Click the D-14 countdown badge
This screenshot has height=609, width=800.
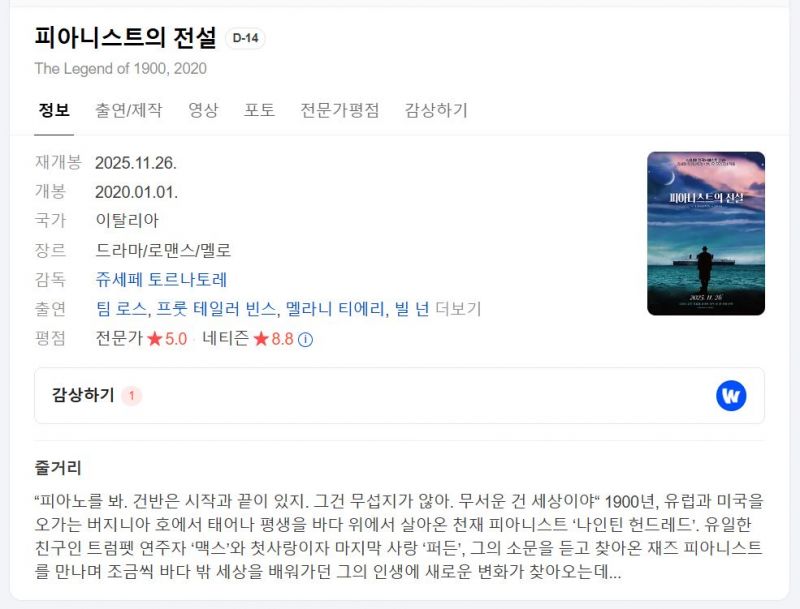pyautogui.click(x=245, y=38)
